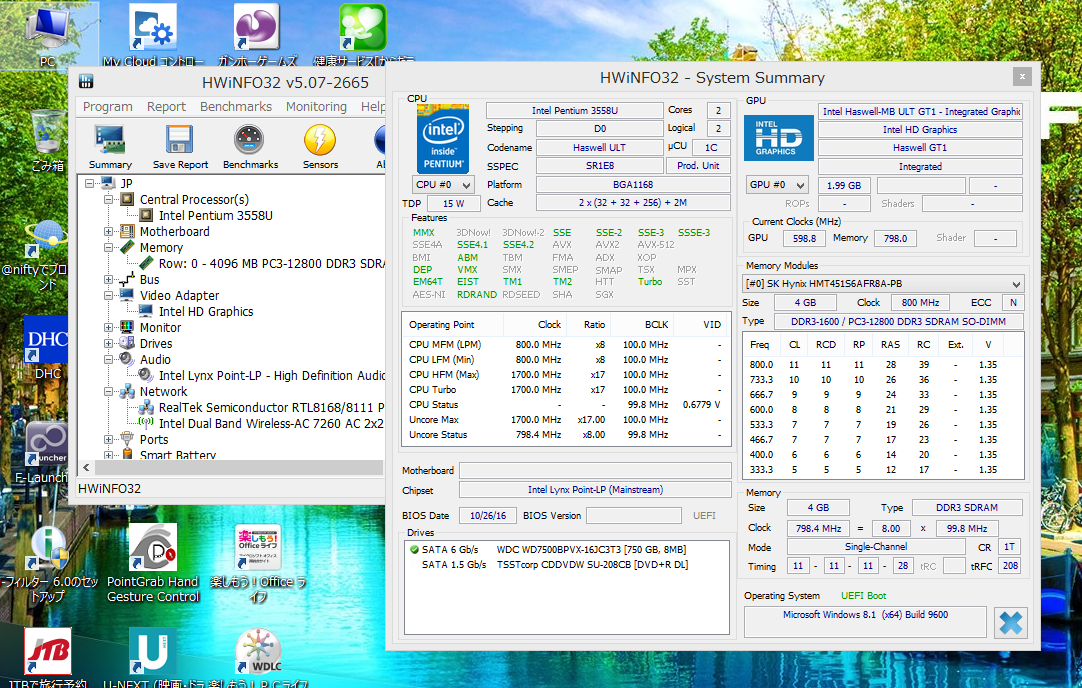
Task: Expand the Ports tree node
Action: [x=108, y=440]
